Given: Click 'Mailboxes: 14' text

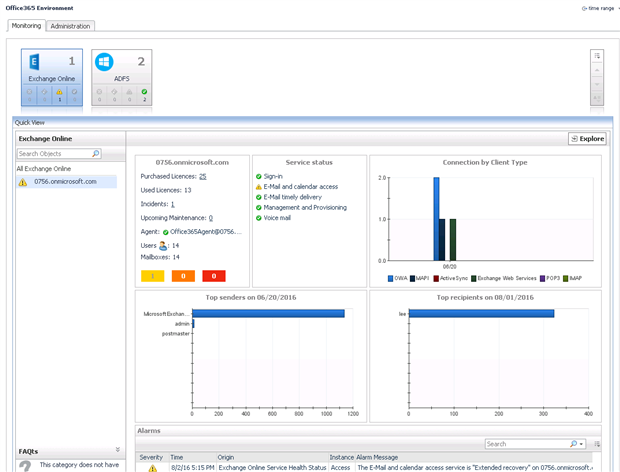Looking at the screenshot, I should tap(160, 257).
